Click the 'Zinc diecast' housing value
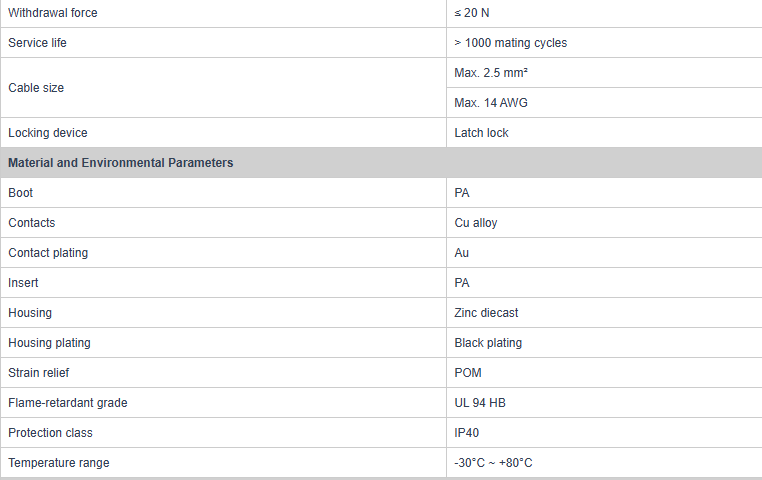 486,313
